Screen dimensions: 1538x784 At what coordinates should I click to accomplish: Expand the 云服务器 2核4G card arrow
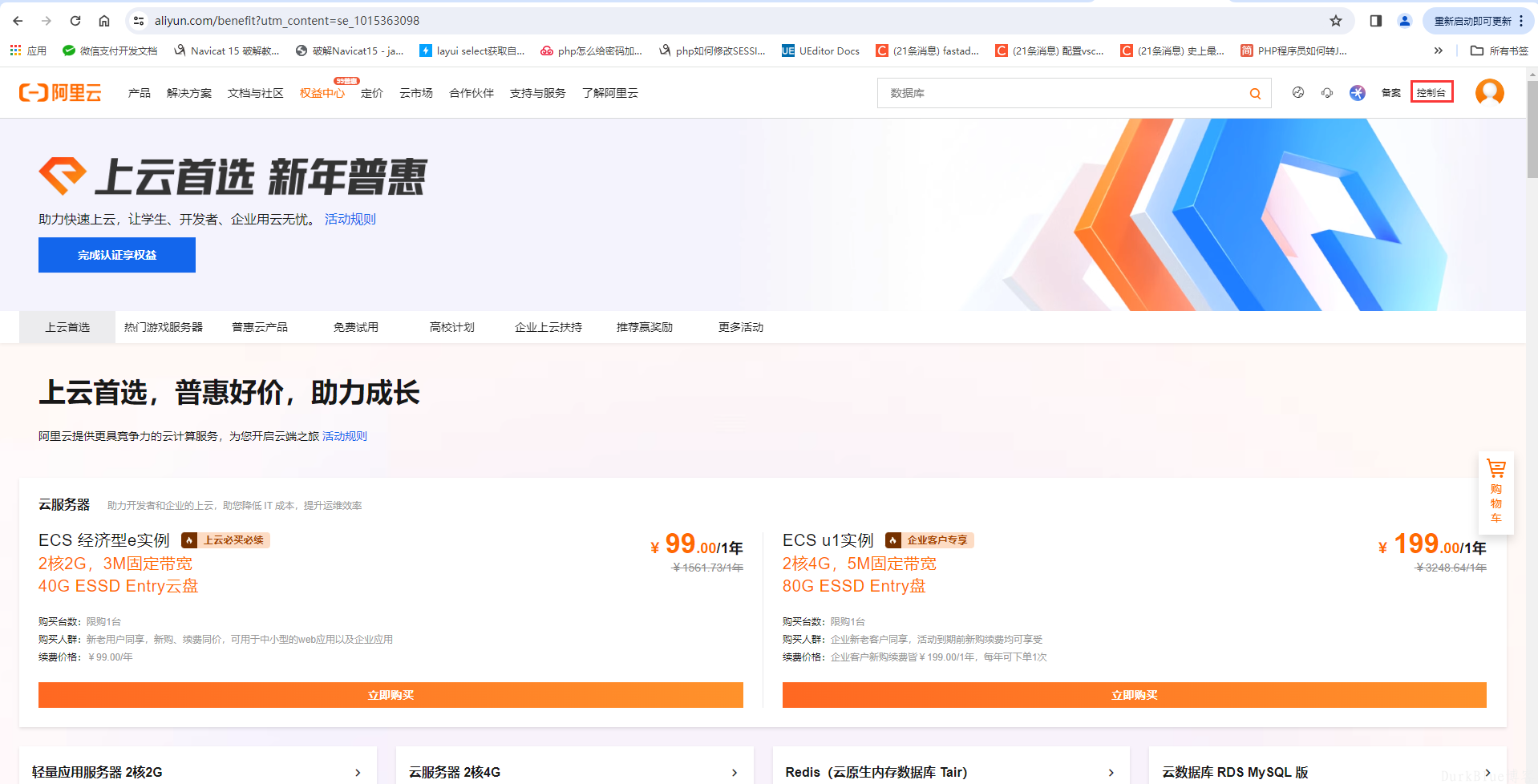(735, 773)
